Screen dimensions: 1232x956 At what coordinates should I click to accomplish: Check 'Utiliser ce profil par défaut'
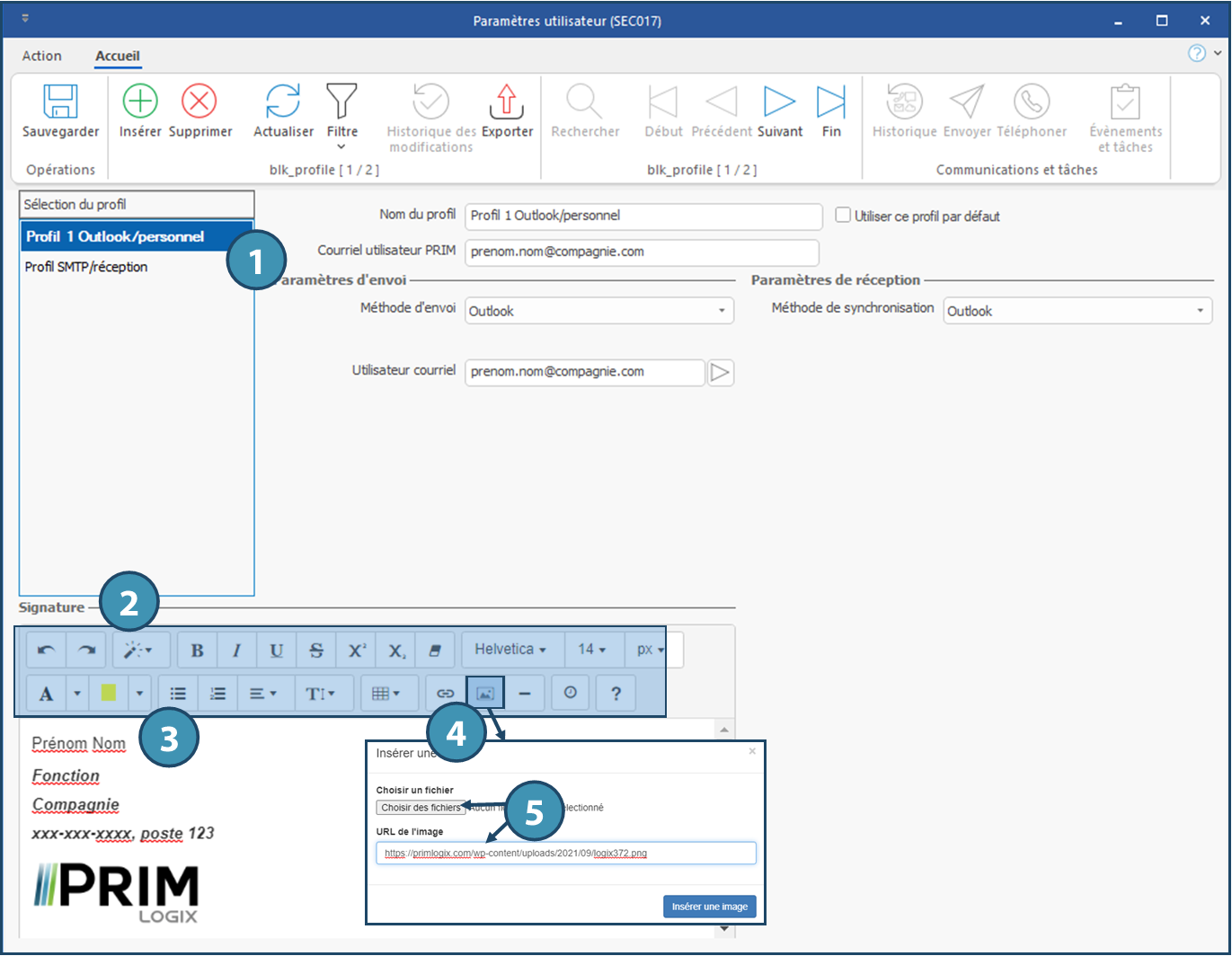[843, 216]
